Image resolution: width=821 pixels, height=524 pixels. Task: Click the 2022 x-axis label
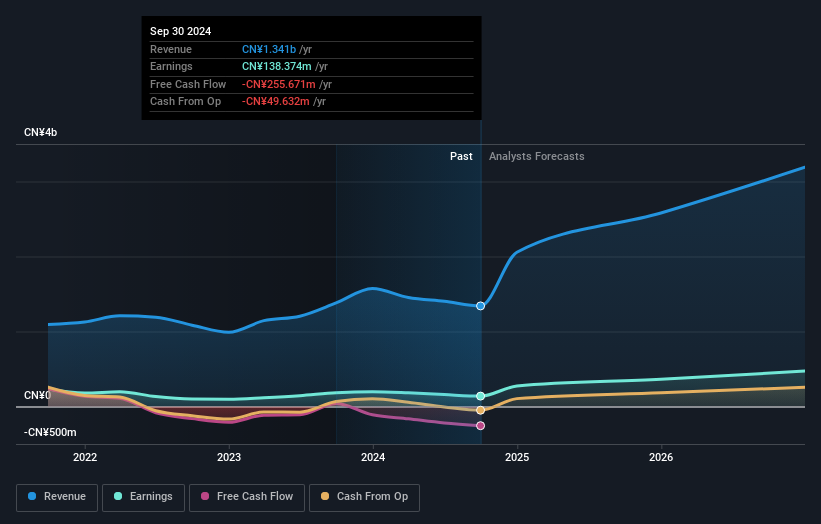tap(85, 457)
